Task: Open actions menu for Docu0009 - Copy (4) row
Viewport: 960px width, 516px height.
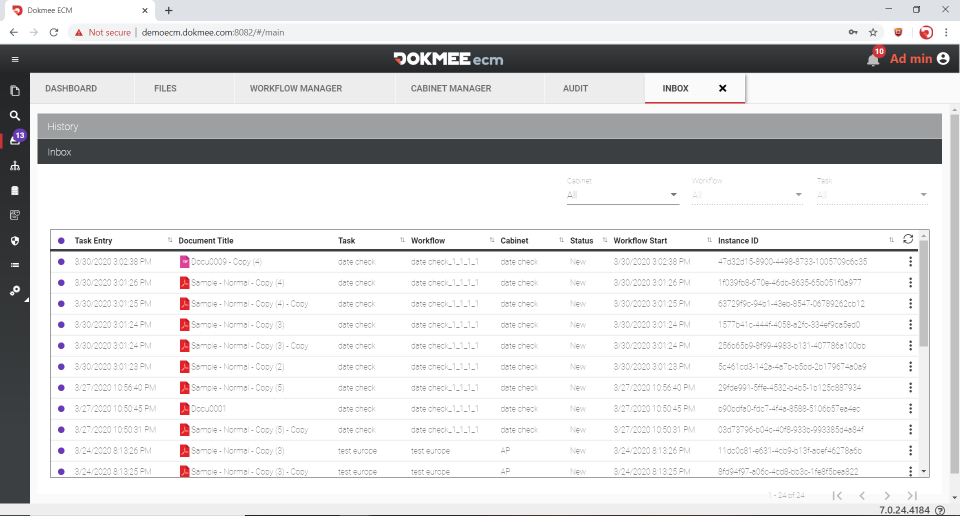Action: point(910,261)
